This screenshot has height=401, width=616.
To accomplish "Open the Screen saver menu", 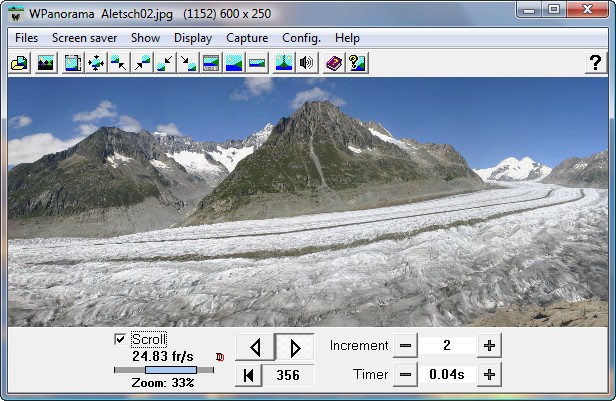I will click(84, 38).
